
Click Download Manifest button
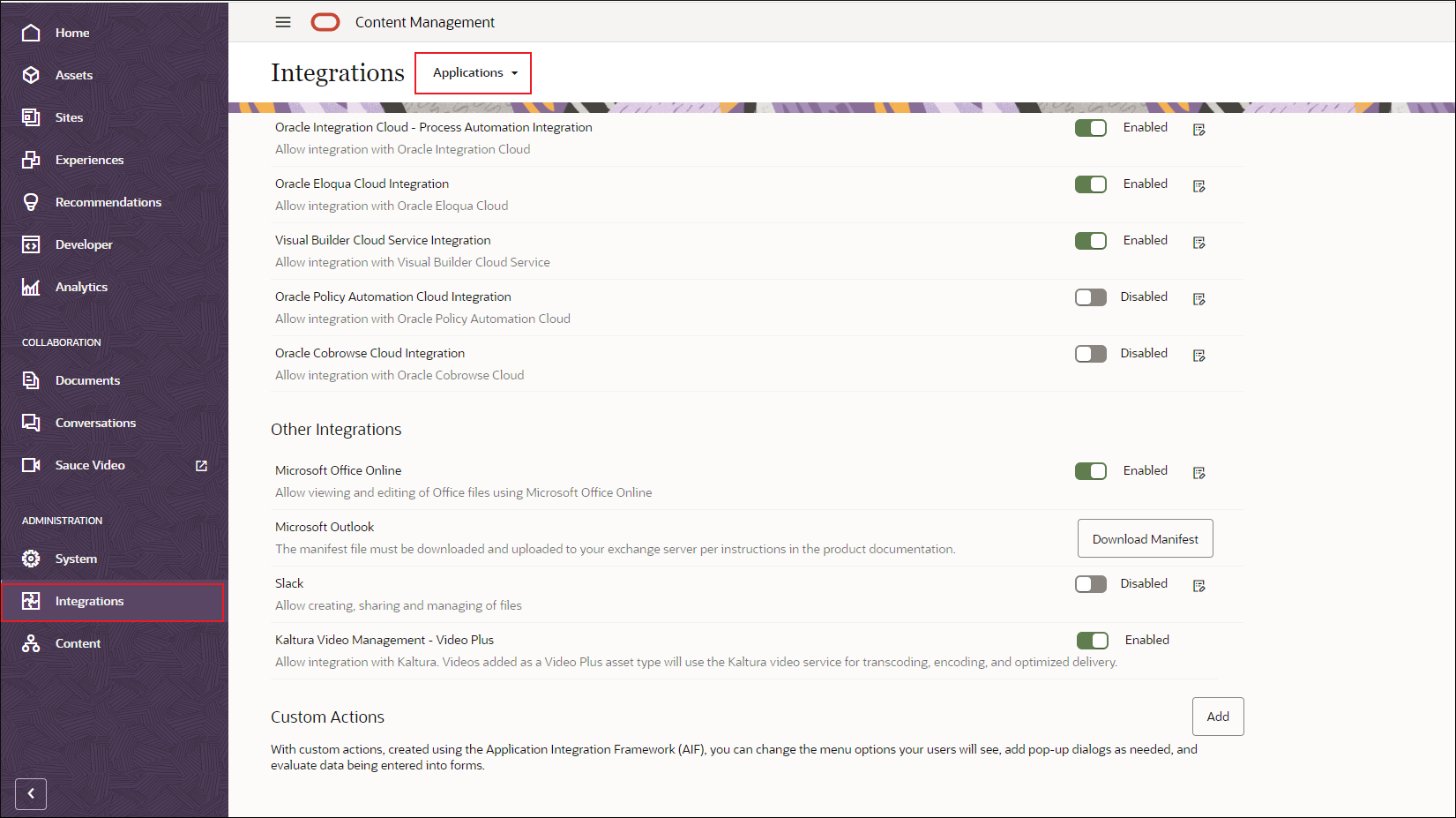tap(1146, 538)
